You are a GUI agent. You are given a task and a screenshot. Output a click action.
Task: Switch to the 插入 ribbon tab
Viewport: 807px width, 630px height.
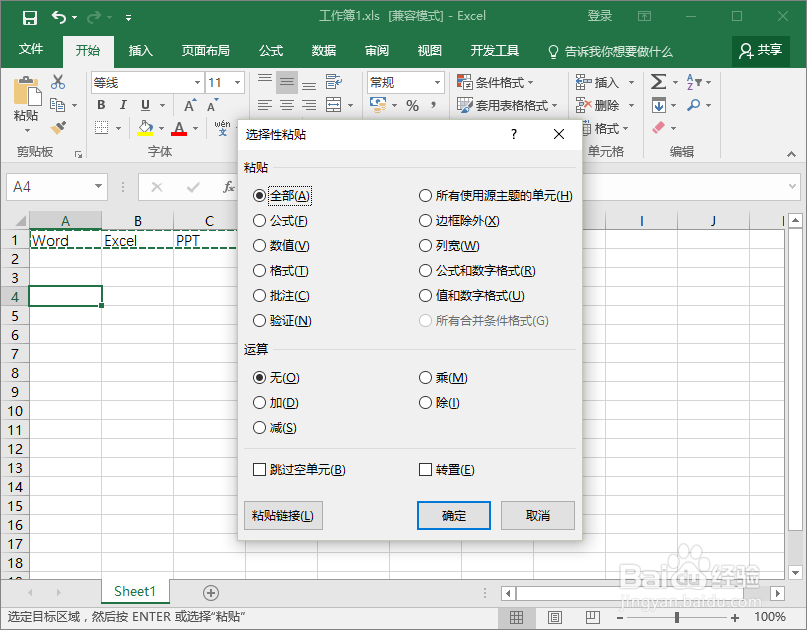(141, 50)
